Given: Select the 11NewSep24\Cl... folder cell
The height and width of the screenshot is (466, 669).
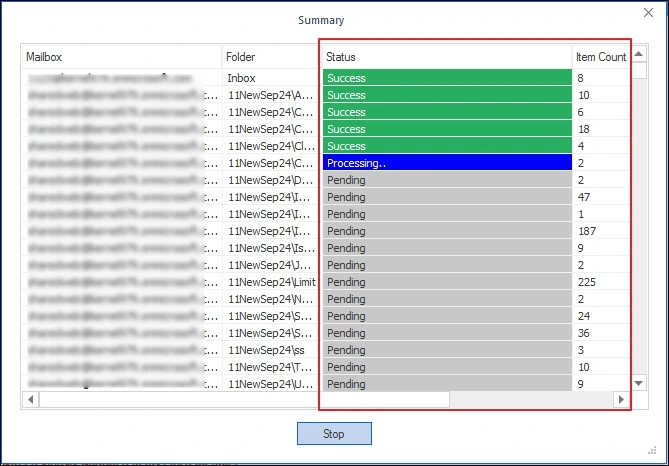Looking at the screenshot, I should click(x=270, y=146).
